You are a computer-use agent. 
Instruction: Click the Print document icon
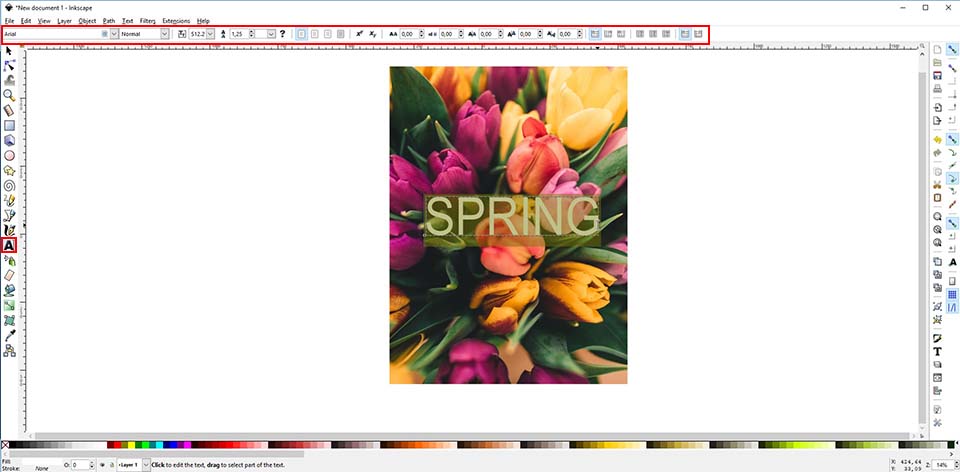pyautogui.click(x=937, y=89)
